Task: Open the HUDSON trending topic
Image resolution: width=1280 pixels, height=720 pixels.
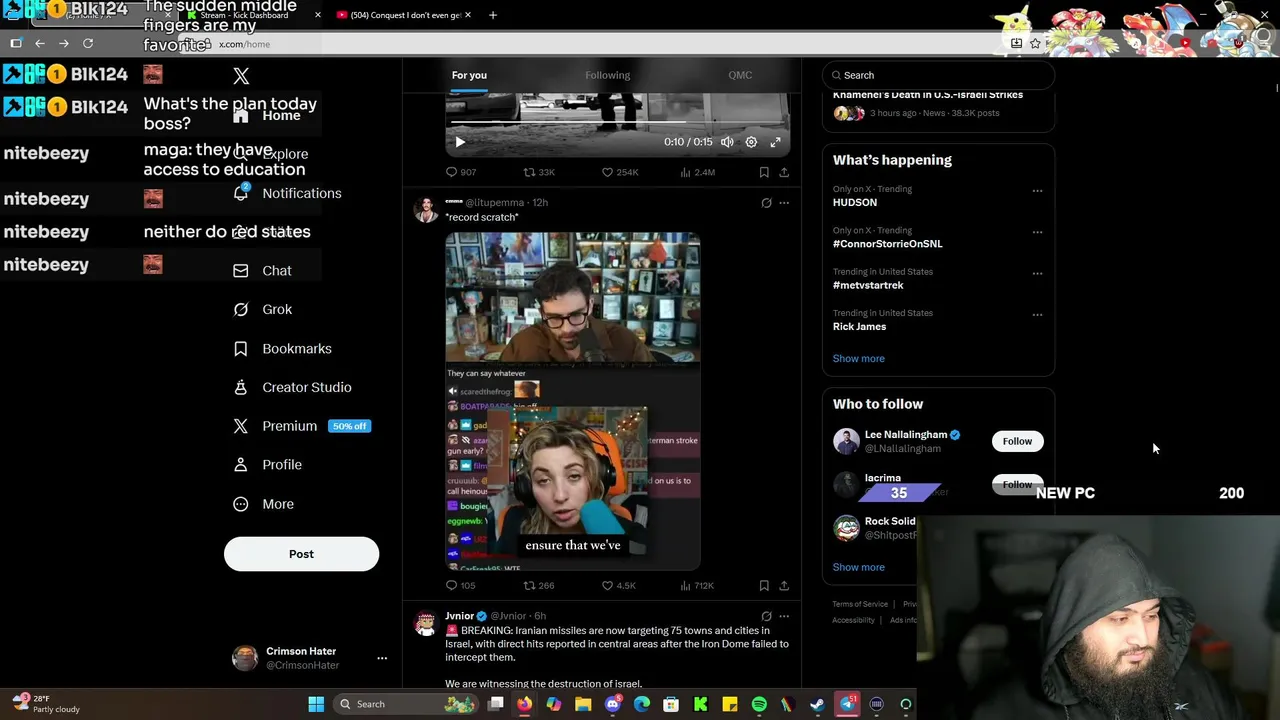Action: pyautogui.click(x=855, y=202)
